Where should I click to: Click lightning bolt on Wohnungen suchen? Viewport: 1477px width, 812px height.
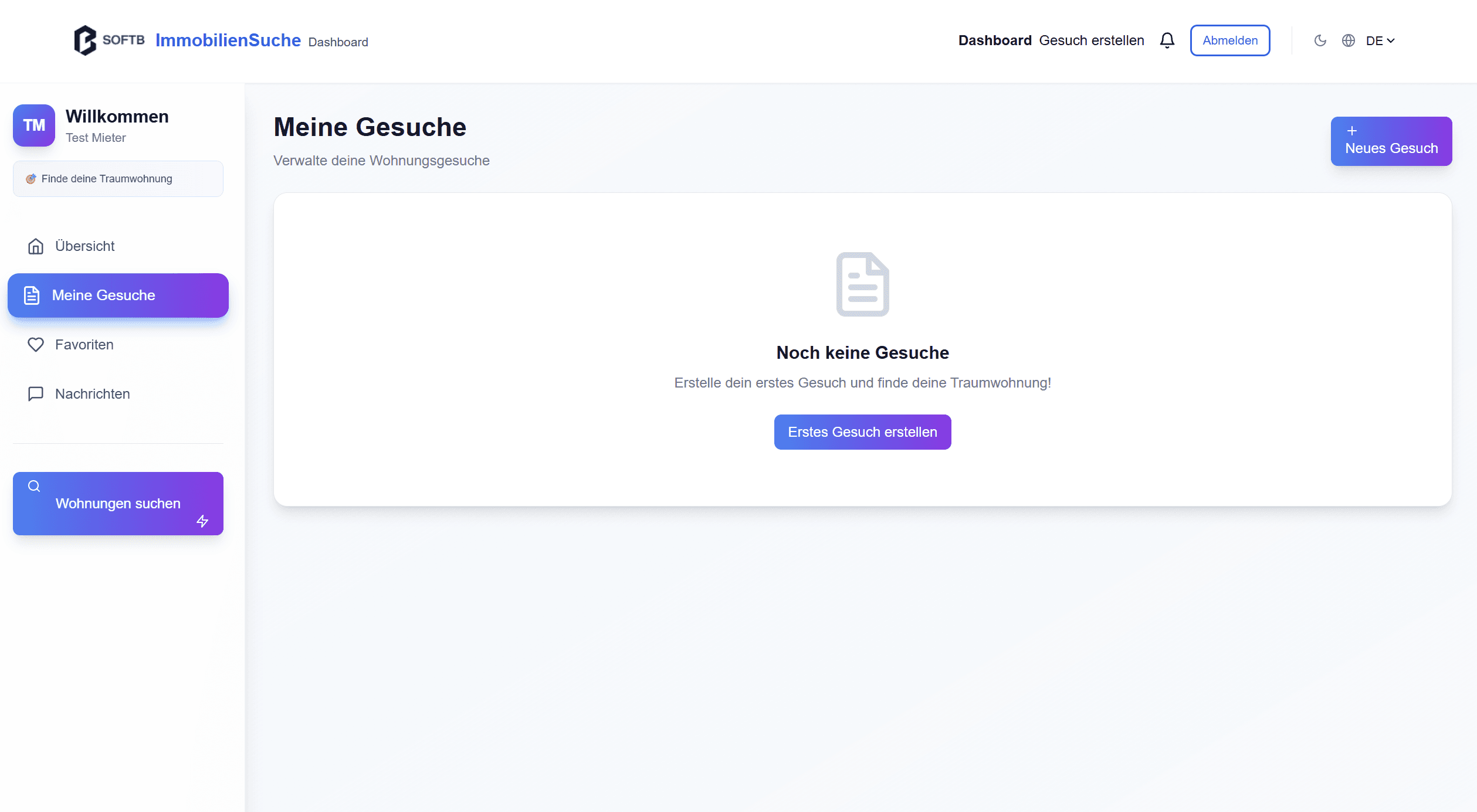point(202,521)
